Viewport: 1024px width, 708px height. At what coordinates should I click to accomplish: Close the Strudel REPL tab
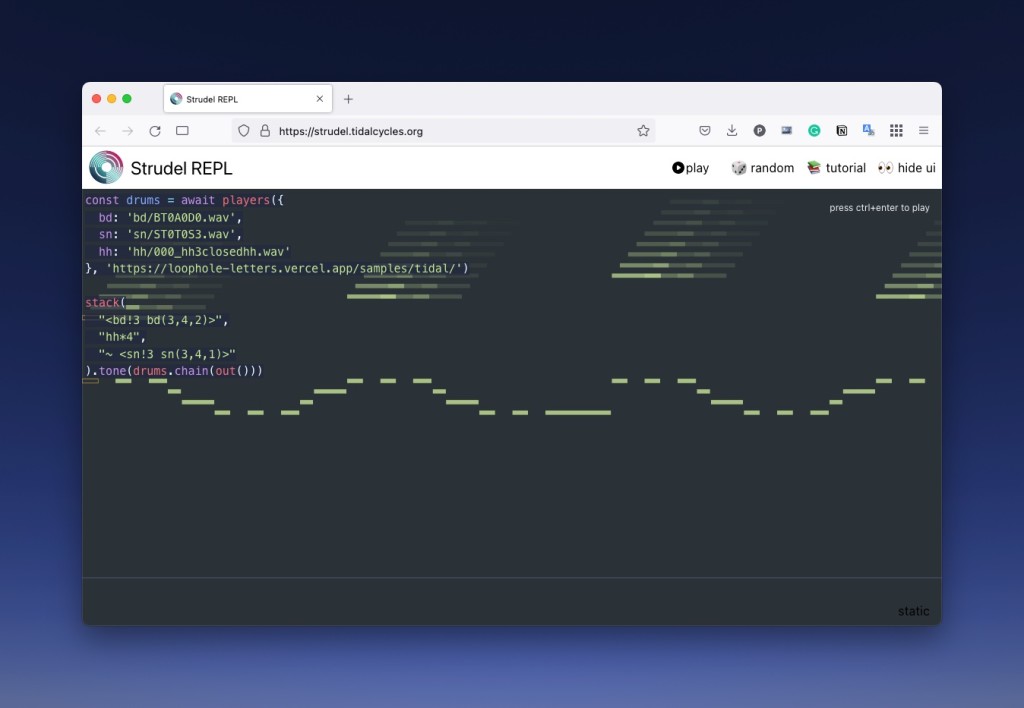pyautogui.click(x=320, y=99)
